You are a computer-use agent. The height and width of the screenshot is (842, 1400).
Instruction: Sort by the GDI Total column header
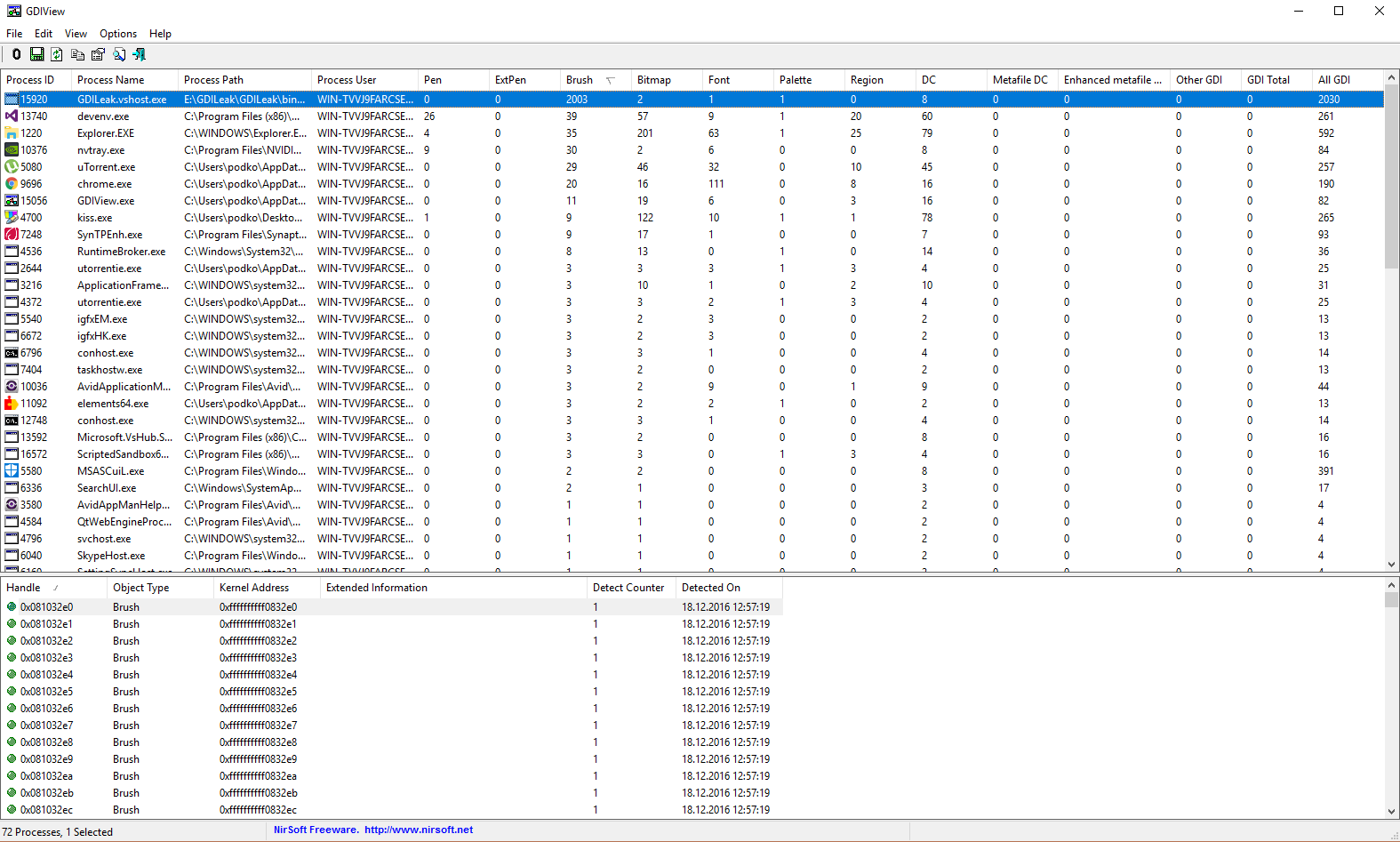pos(1276,80)
